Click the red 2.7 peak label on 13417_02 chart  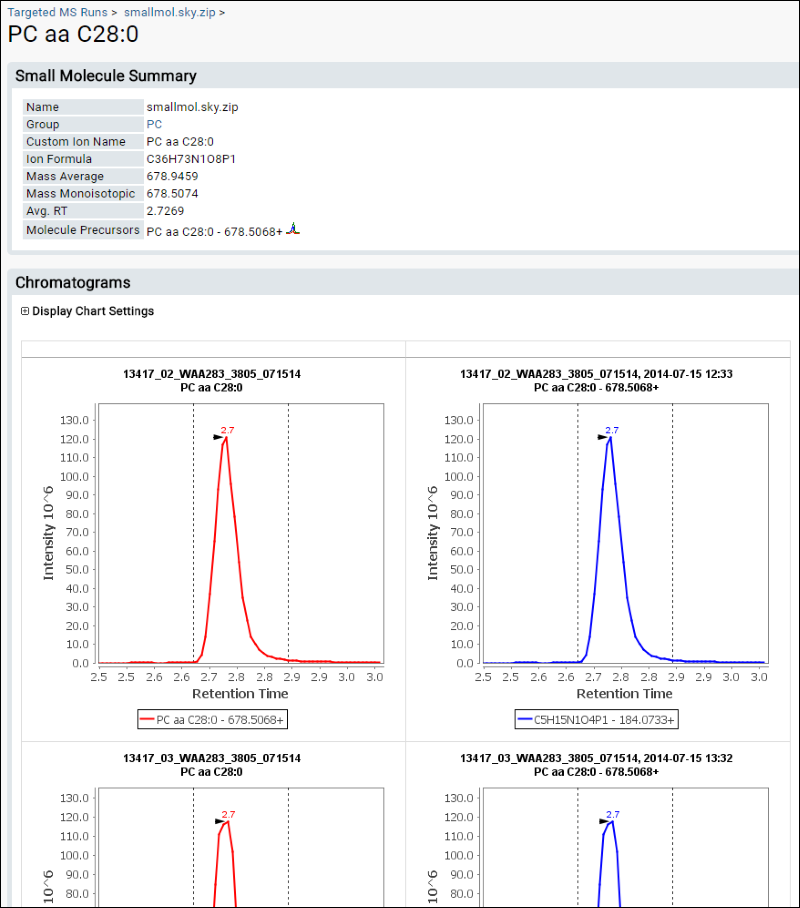[x=228, y=430]
